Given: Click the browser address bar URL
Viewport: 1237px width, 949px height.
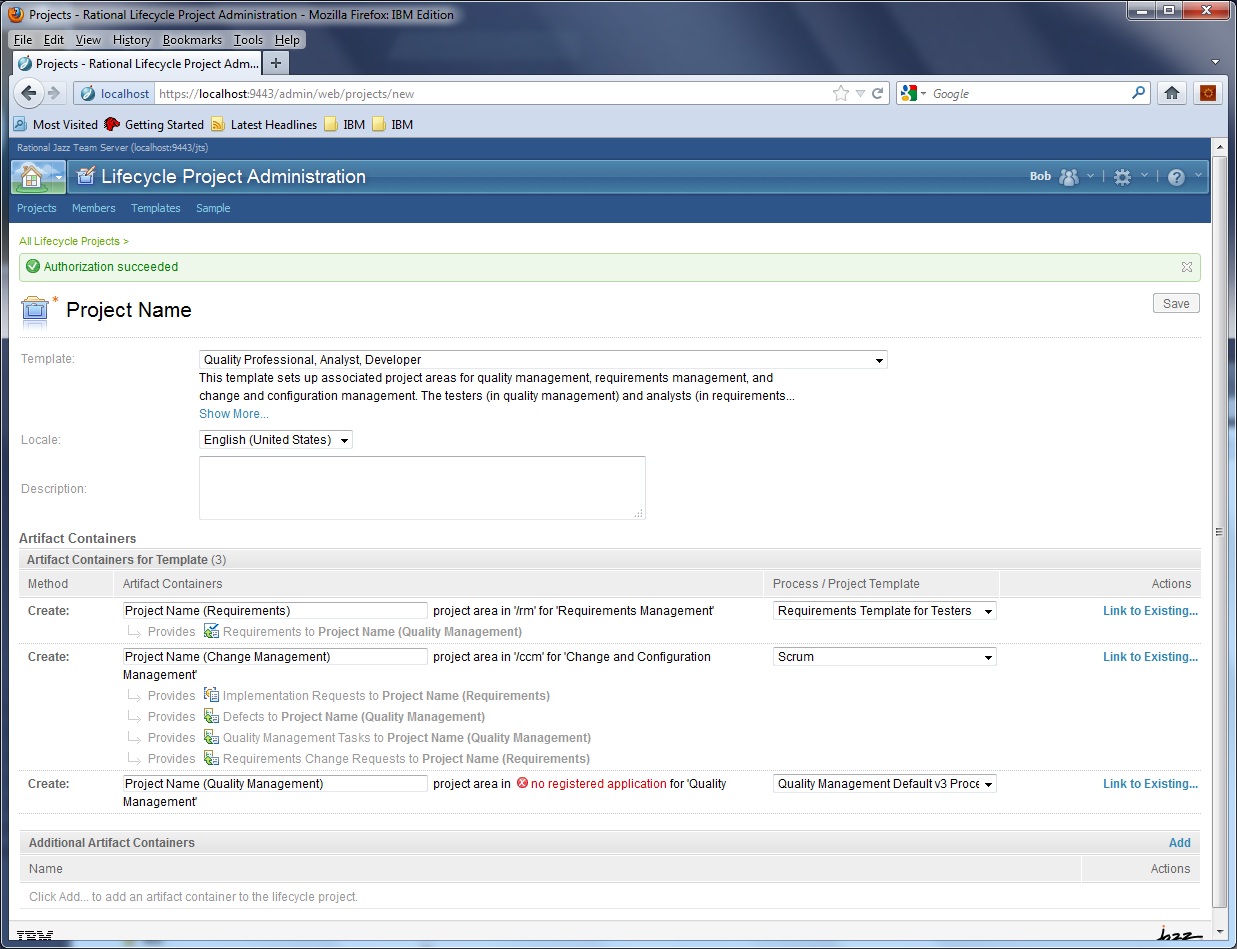Looking at the screenshot, I should [493, 94].
